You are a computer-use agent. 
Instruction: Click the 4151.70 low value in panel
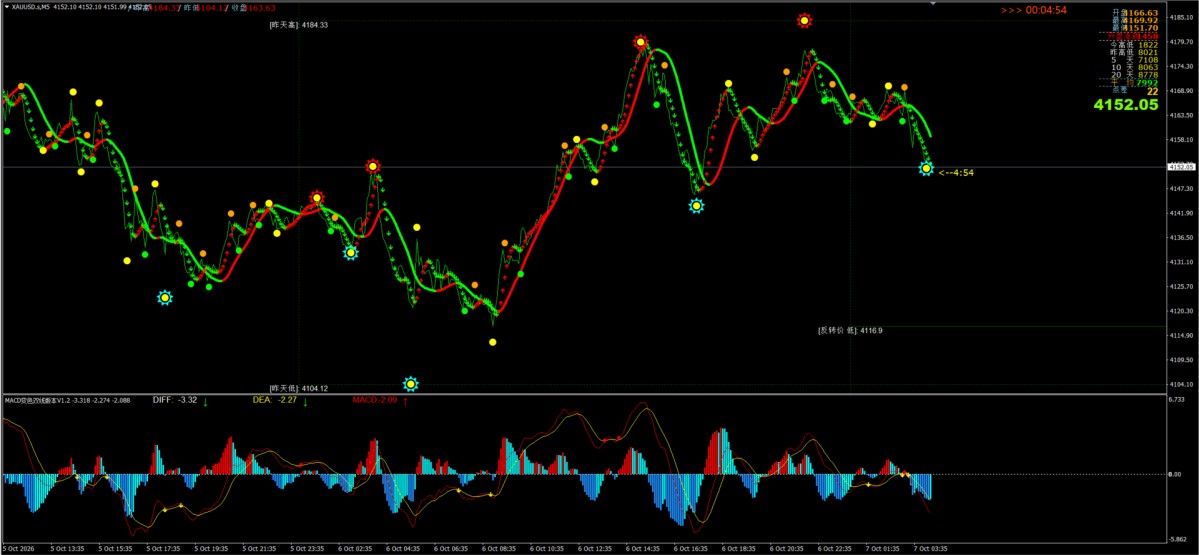[x=1141, y=28]
